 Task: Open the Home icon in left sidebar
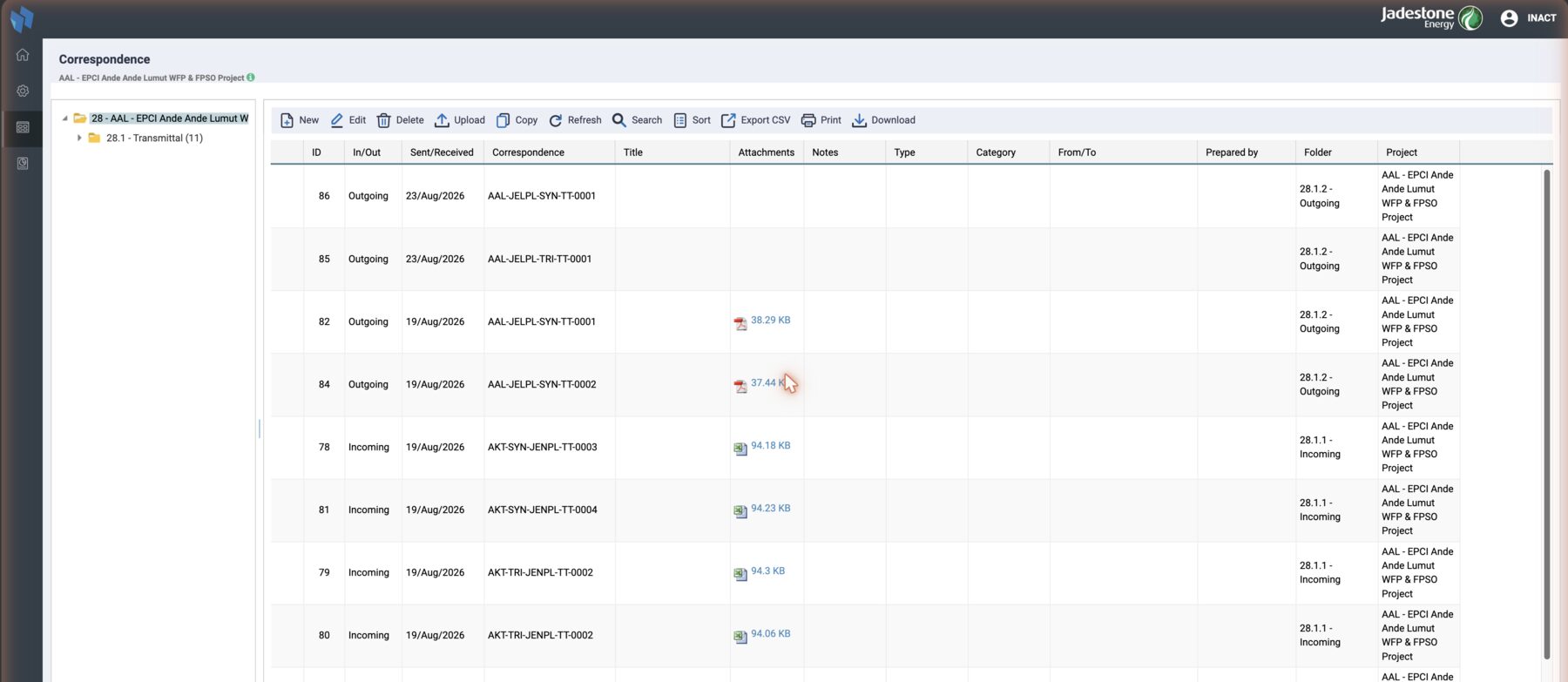point(23,55)
